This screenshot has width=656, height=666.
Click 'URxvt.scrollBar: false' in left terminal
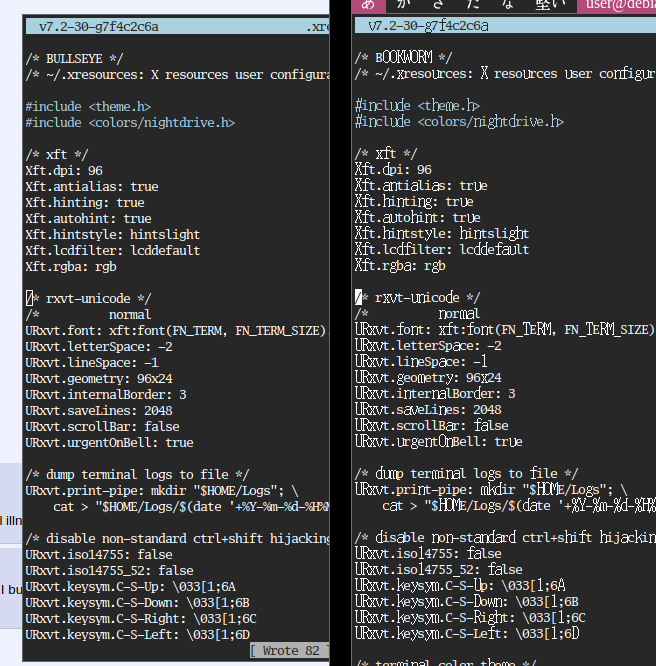pyautogui.click(x=102, y=426)
